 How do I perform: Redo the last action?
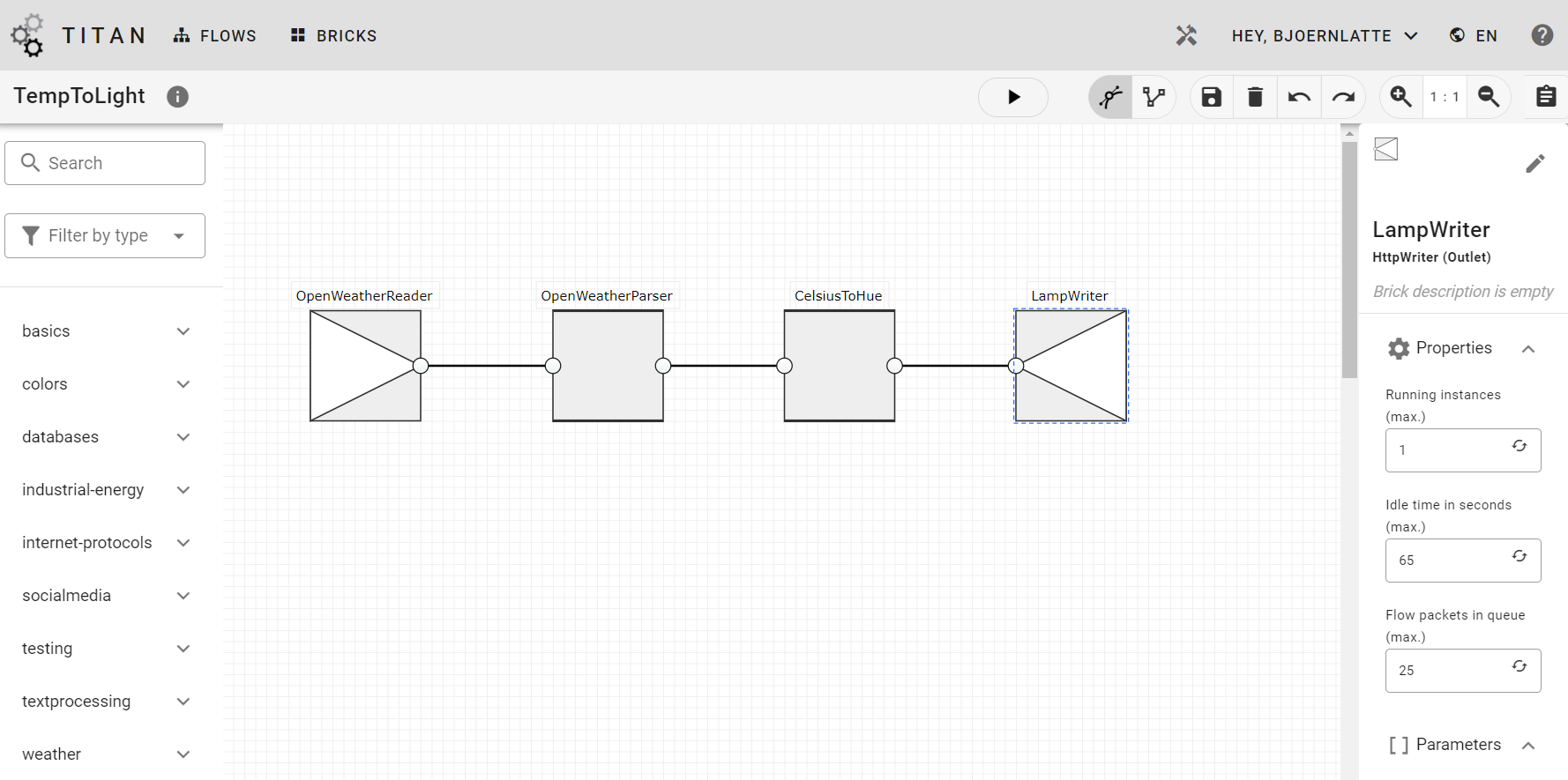[x=1343, y=97]
